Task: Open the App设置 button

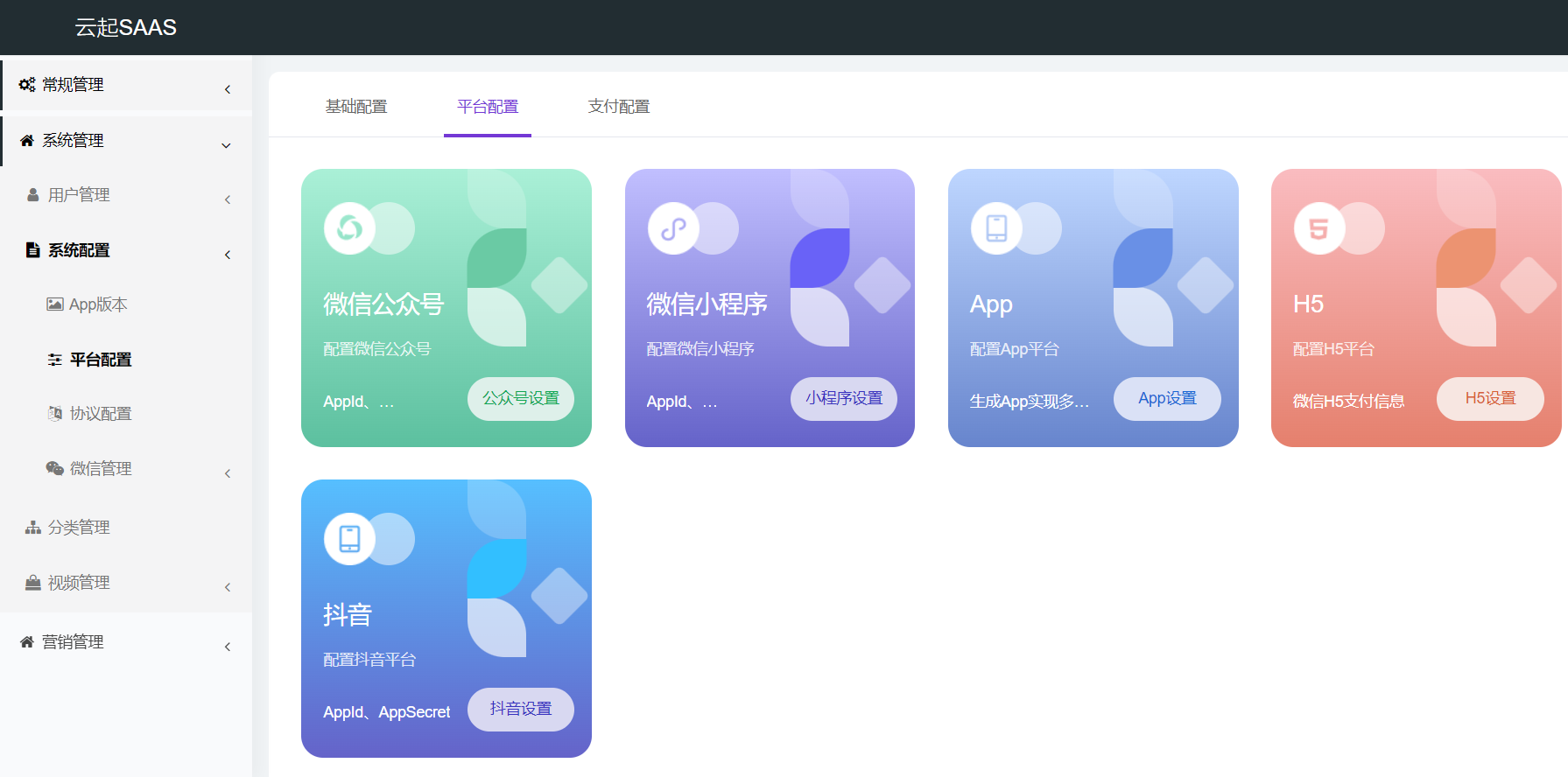Action: (1167, 398)
